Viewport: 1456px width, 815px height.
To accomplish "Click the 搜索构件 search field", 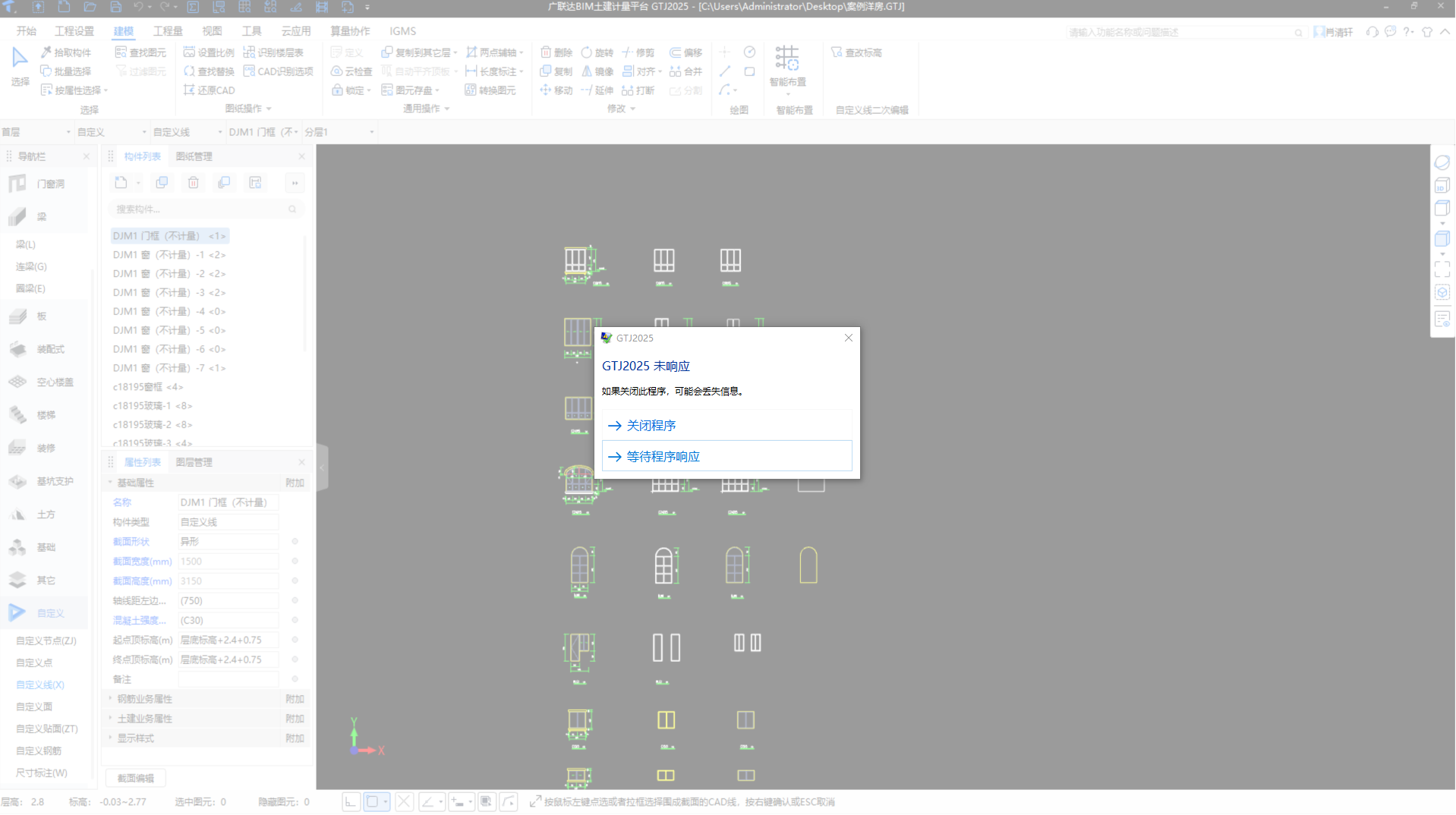I will [x=205, y=209].
